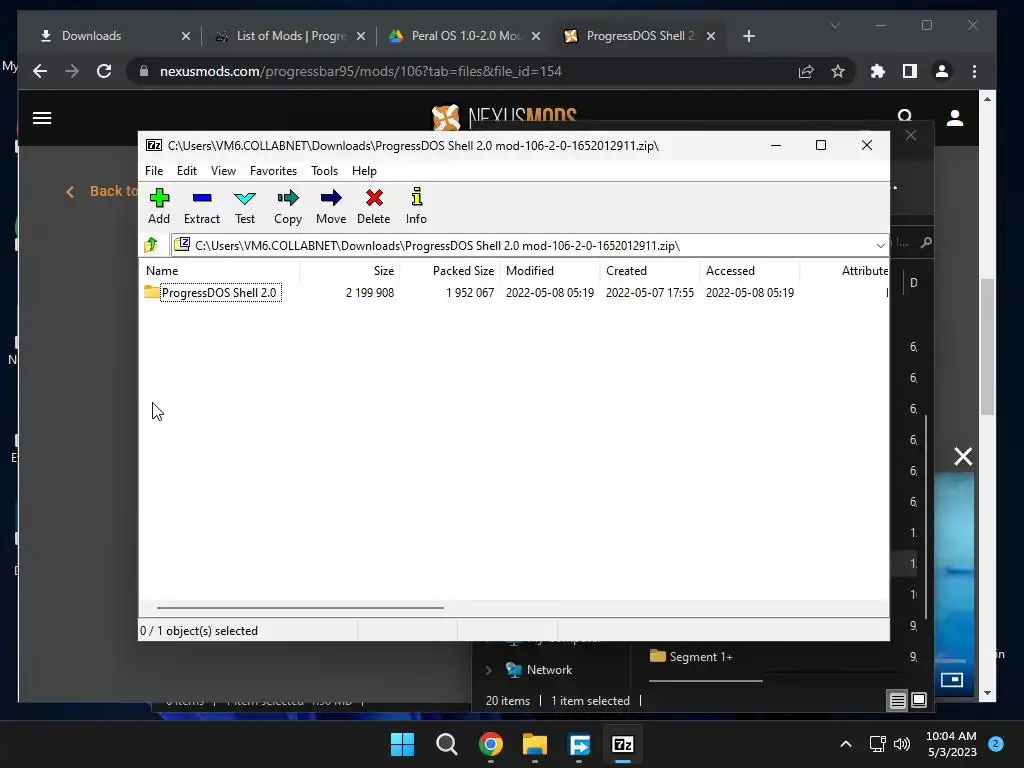Viewport: 1024px width, 768px height.
Task: Bookmark this page with star icon
Action: pyautogui.click(x=838, y=71)
